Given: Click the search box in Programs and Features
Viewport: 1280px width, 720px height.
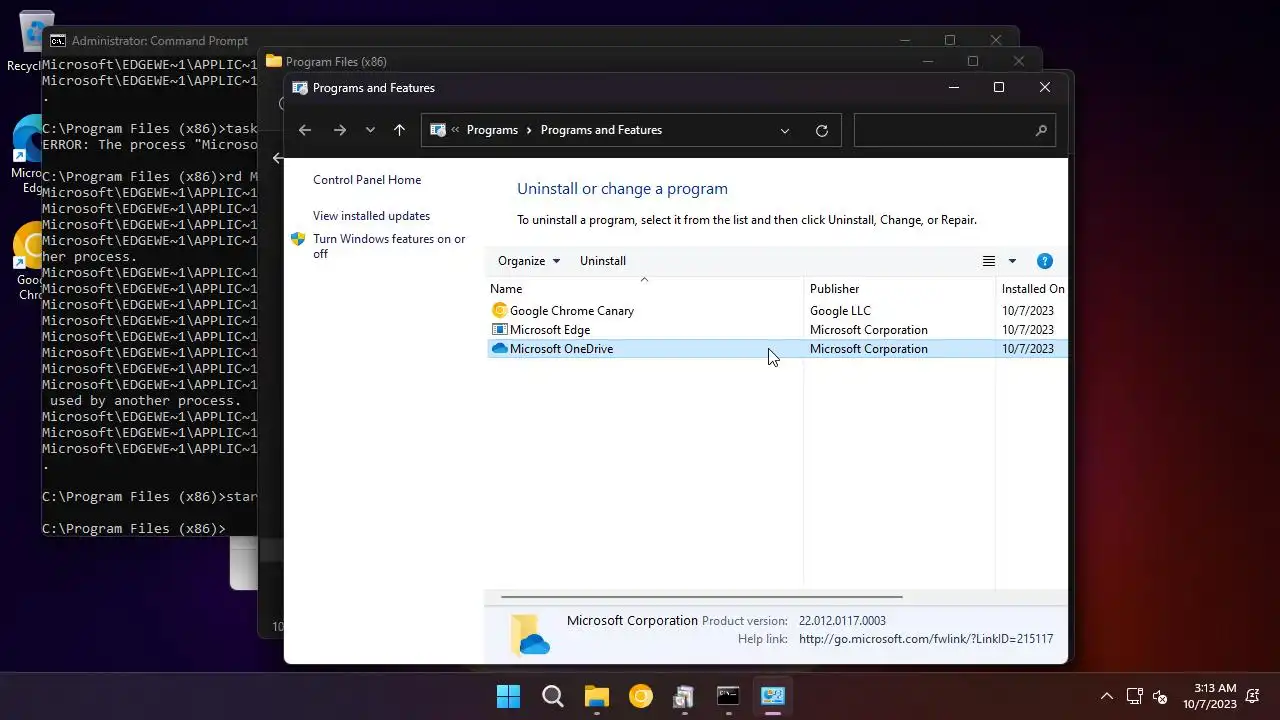Looking at the screenshot, I should click(955, 130).
